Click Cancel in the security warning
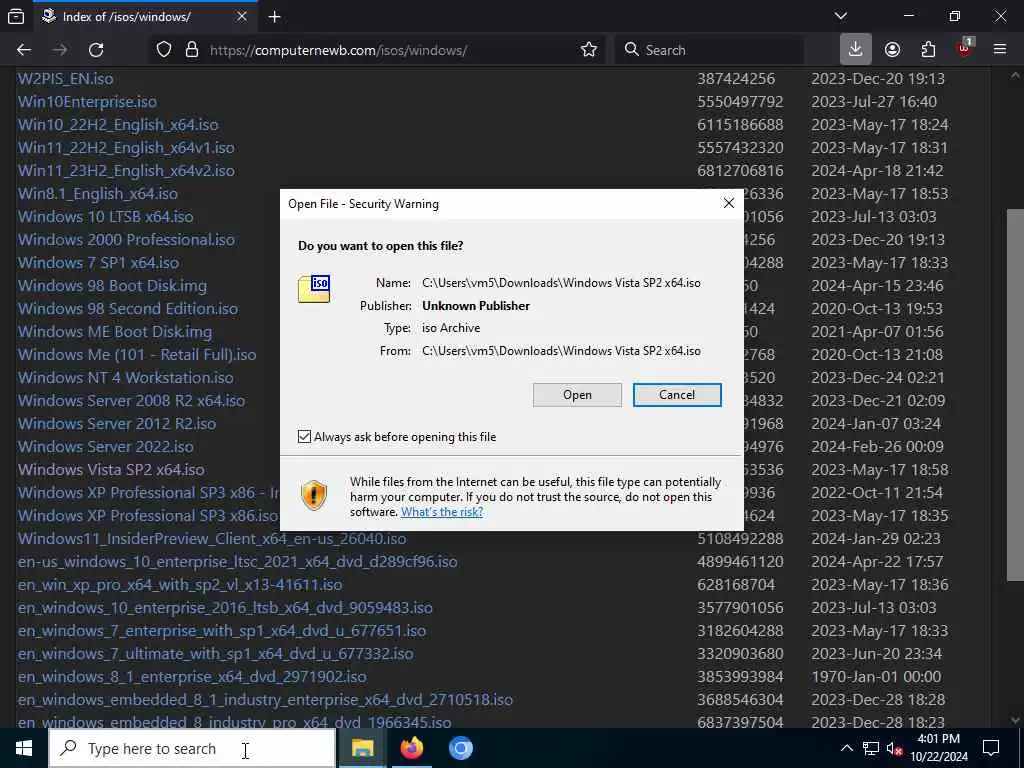Screen dimensions: 1024x768 point(677,394)
